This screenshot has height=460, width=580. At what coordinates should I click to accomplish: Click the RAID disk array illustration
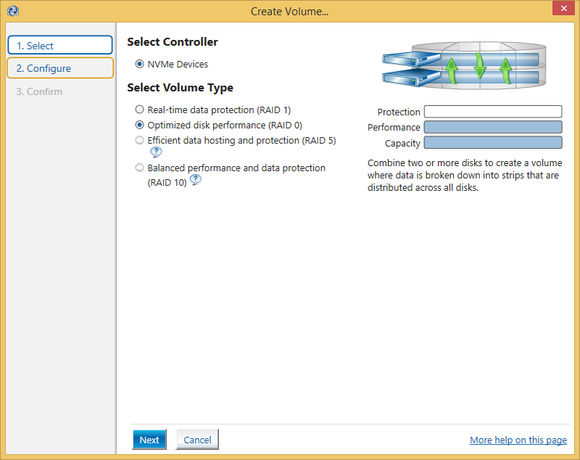[x=464, y=65]
